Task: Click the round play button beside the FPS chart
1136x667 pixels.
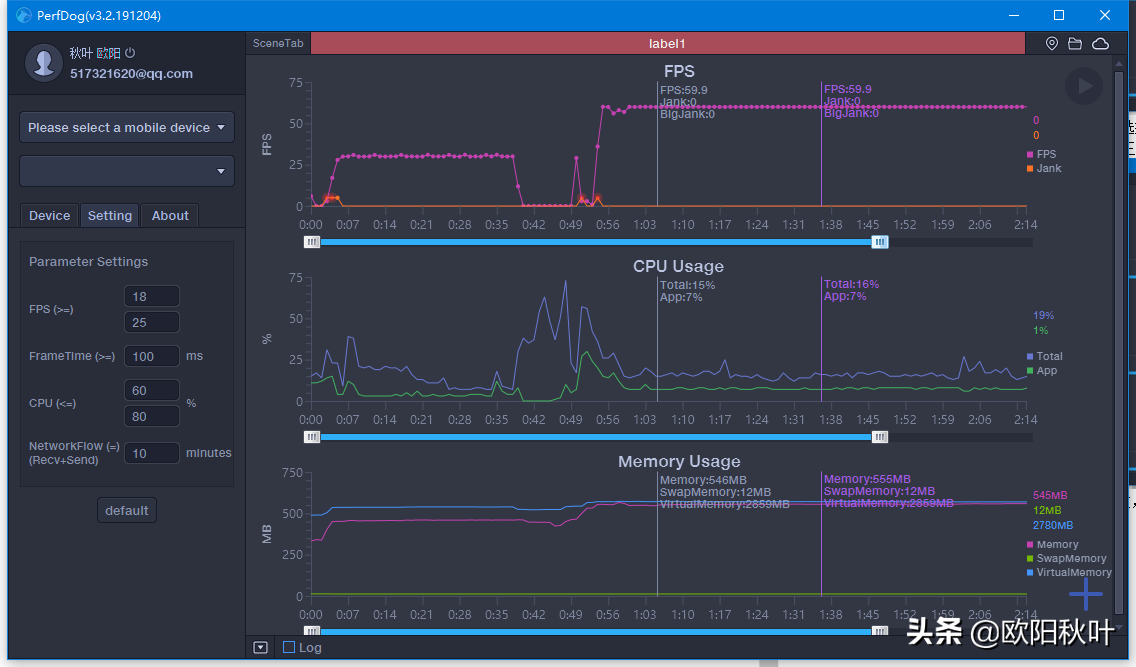Action: [x=1084, y=86]
